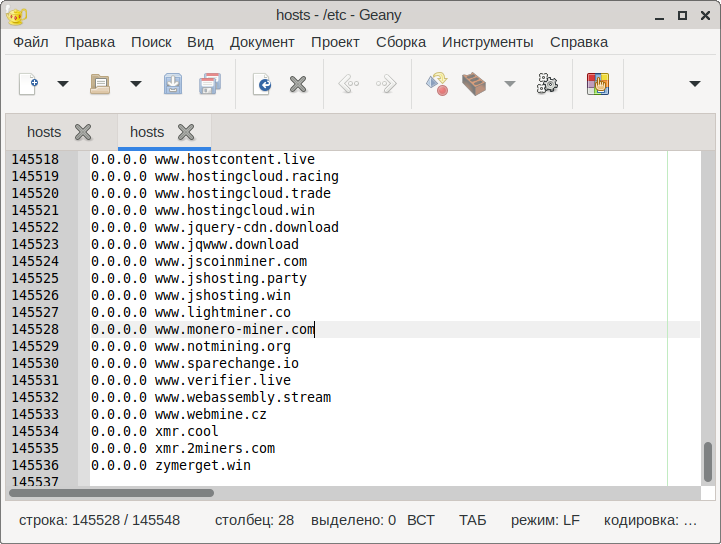Open the Файл menu

coord(31,42)
